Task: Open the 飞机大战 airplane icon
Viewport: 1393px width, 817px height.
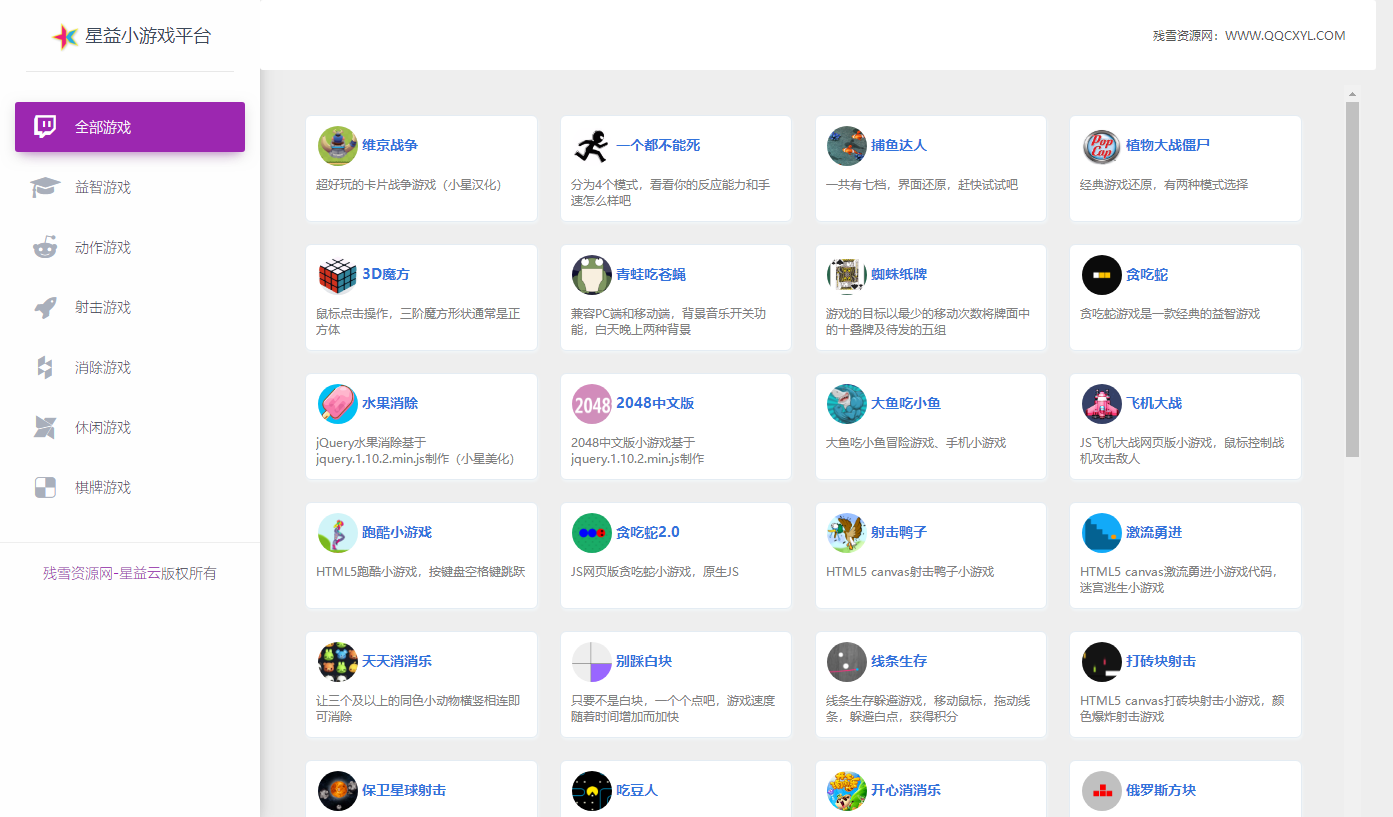Action: (1101, 404)
